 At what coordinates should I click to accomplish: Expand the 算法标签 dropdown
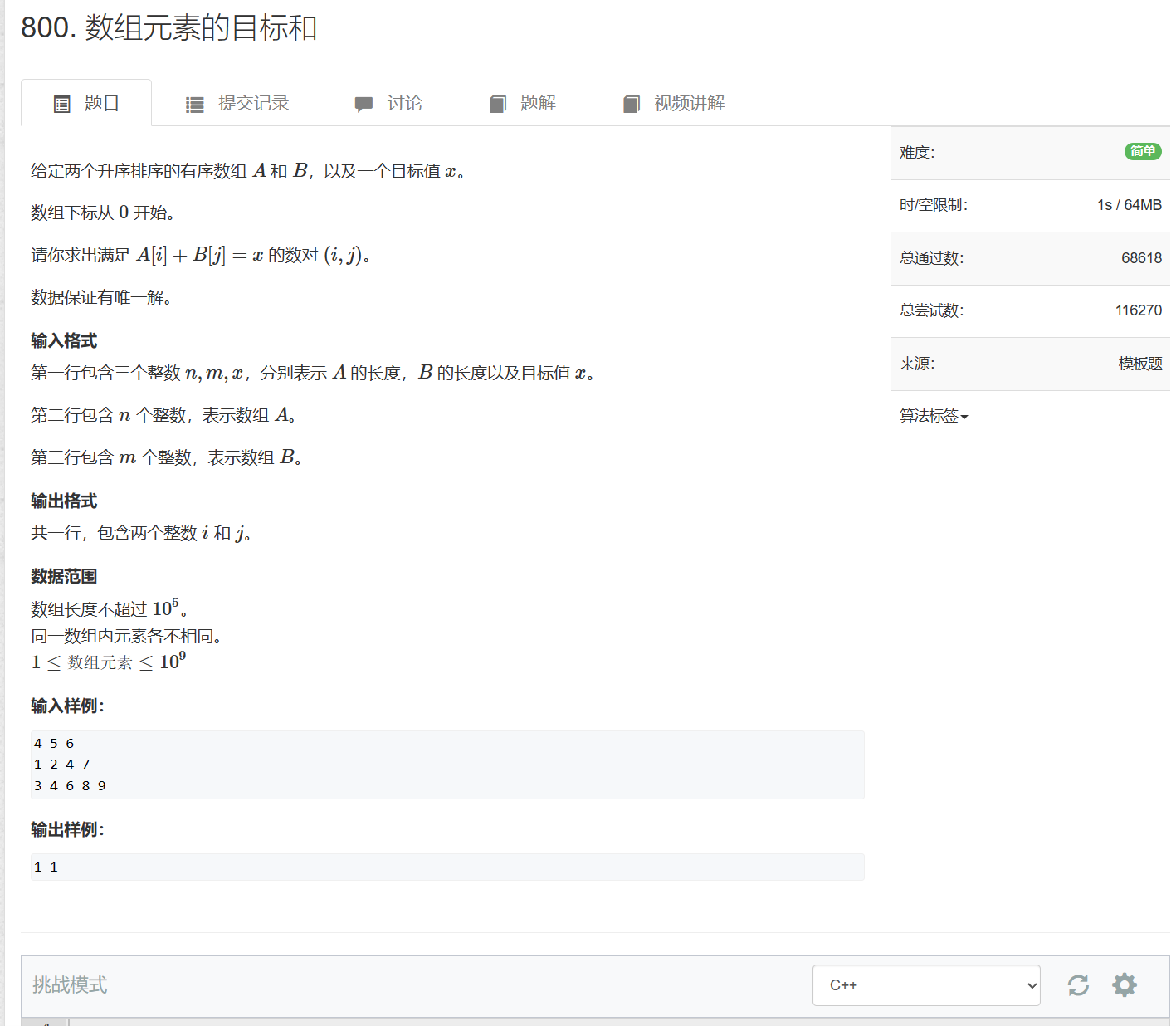click(x=934, y=416)
